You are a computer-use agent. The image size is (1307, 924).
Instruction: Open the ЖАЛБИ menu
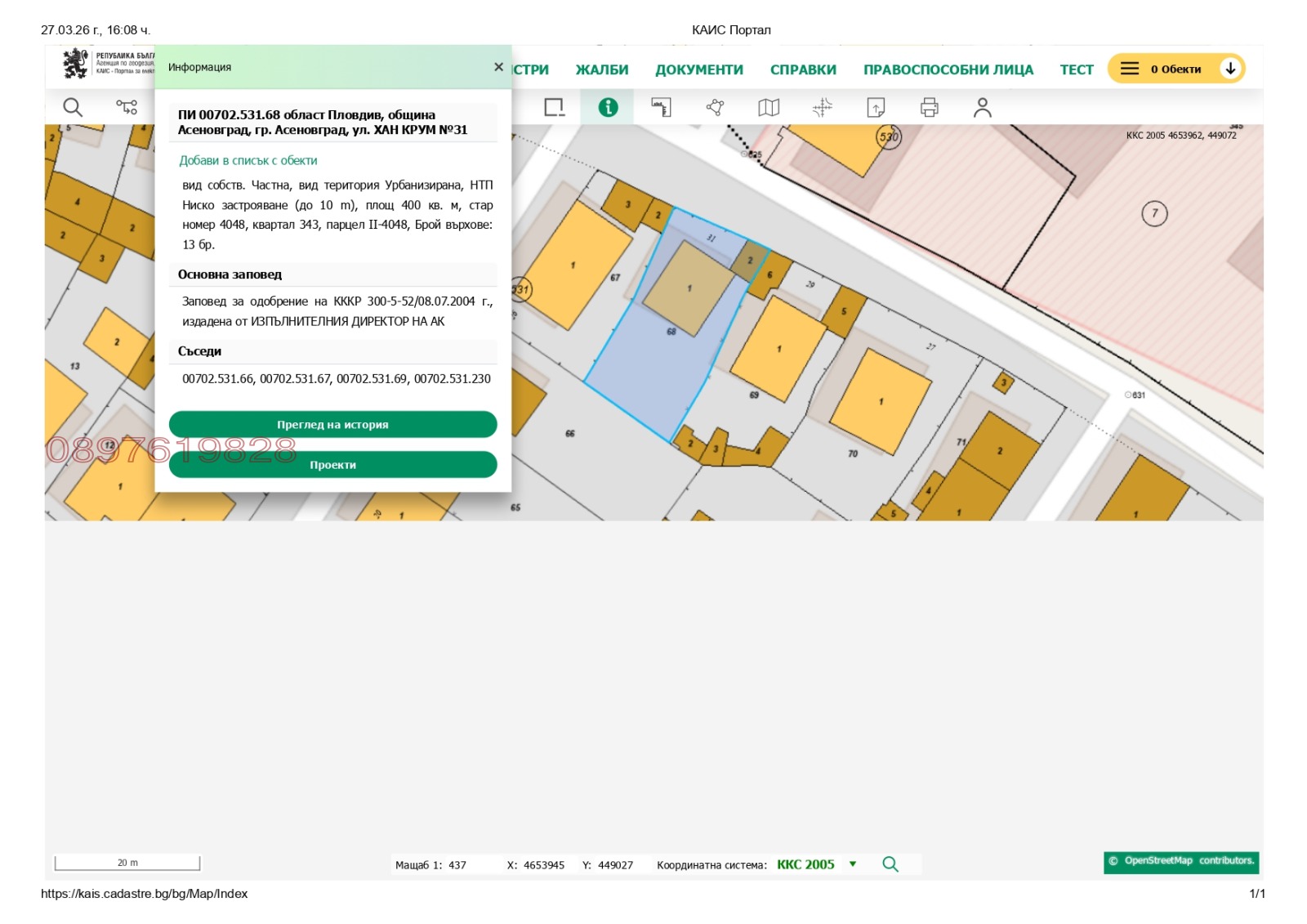click(x=601, y=70)
